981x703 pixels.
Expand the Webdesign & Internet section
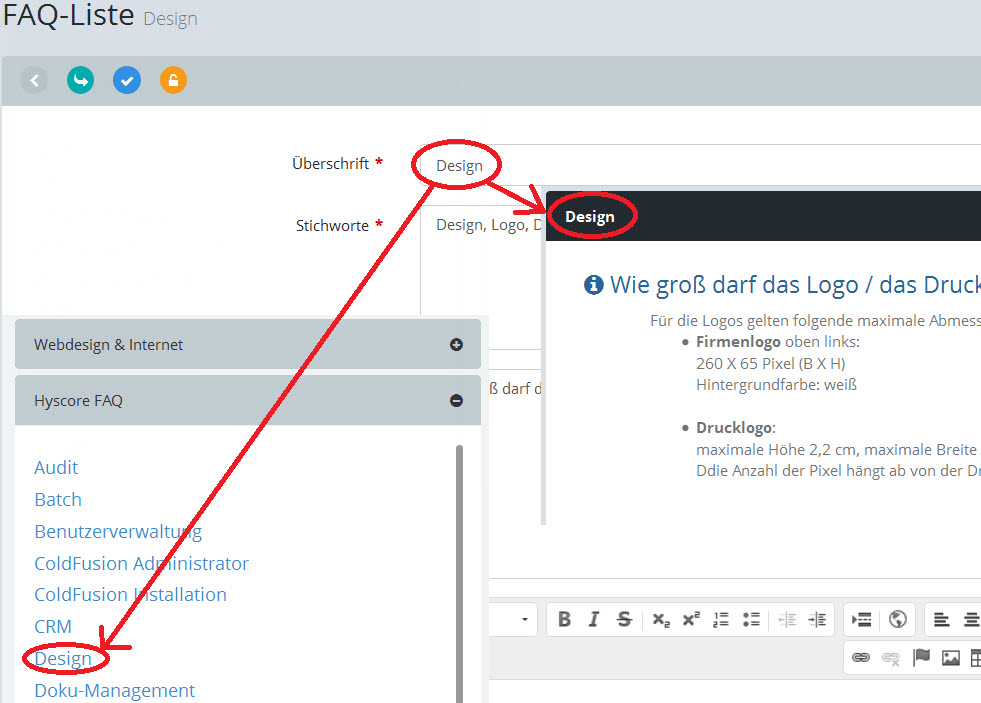[456, 345]
